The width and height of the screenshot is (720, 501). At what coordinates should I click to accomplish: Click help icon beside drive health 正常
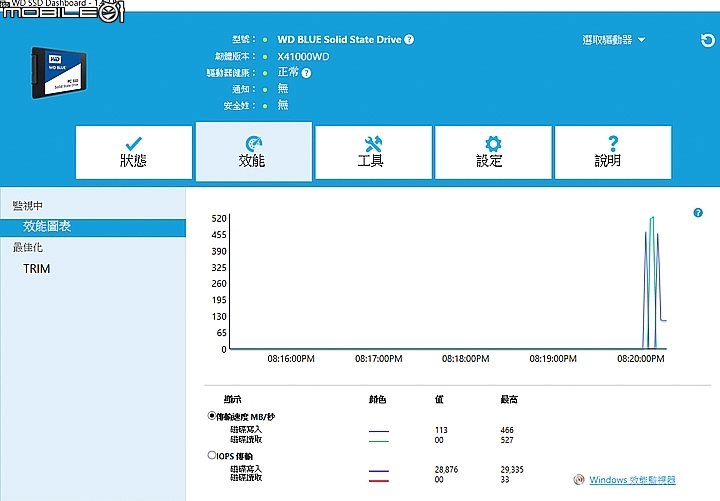[x=307, y=73]
